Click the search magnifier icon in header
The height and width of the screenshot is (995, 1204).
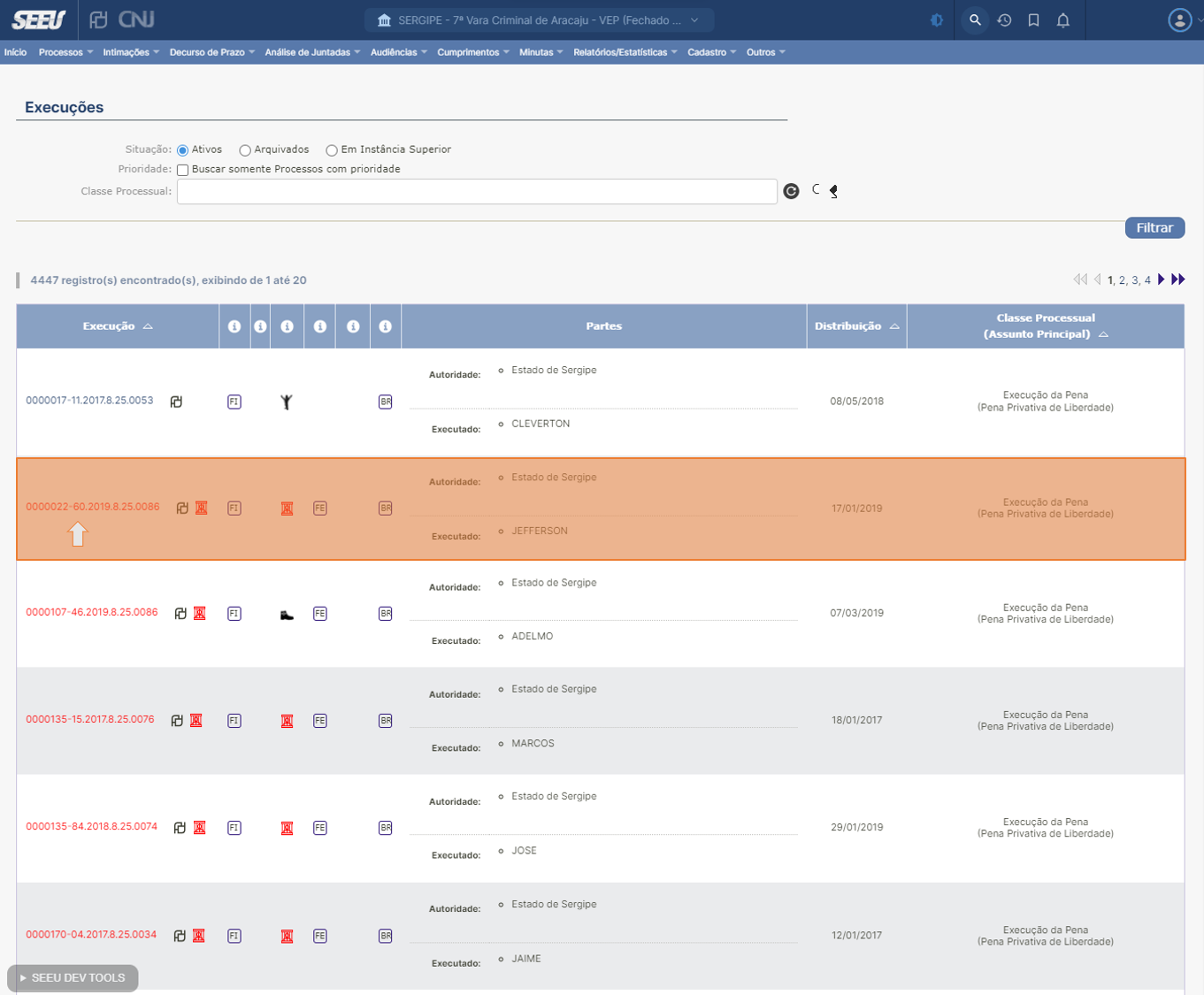click(x=974, y=19)
